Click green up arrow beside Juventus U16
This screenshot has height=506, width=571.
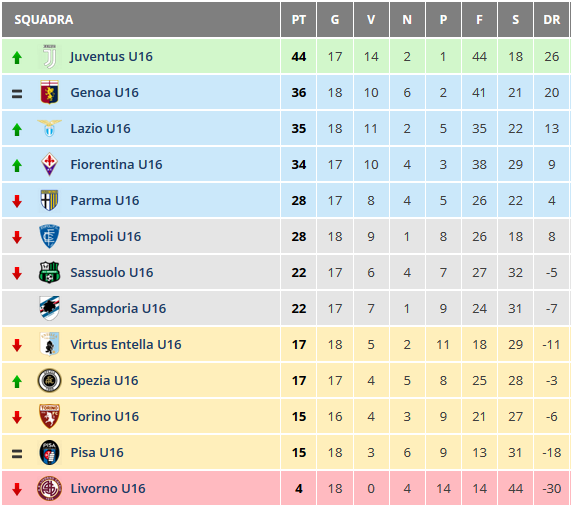click(x=17, y=57)
